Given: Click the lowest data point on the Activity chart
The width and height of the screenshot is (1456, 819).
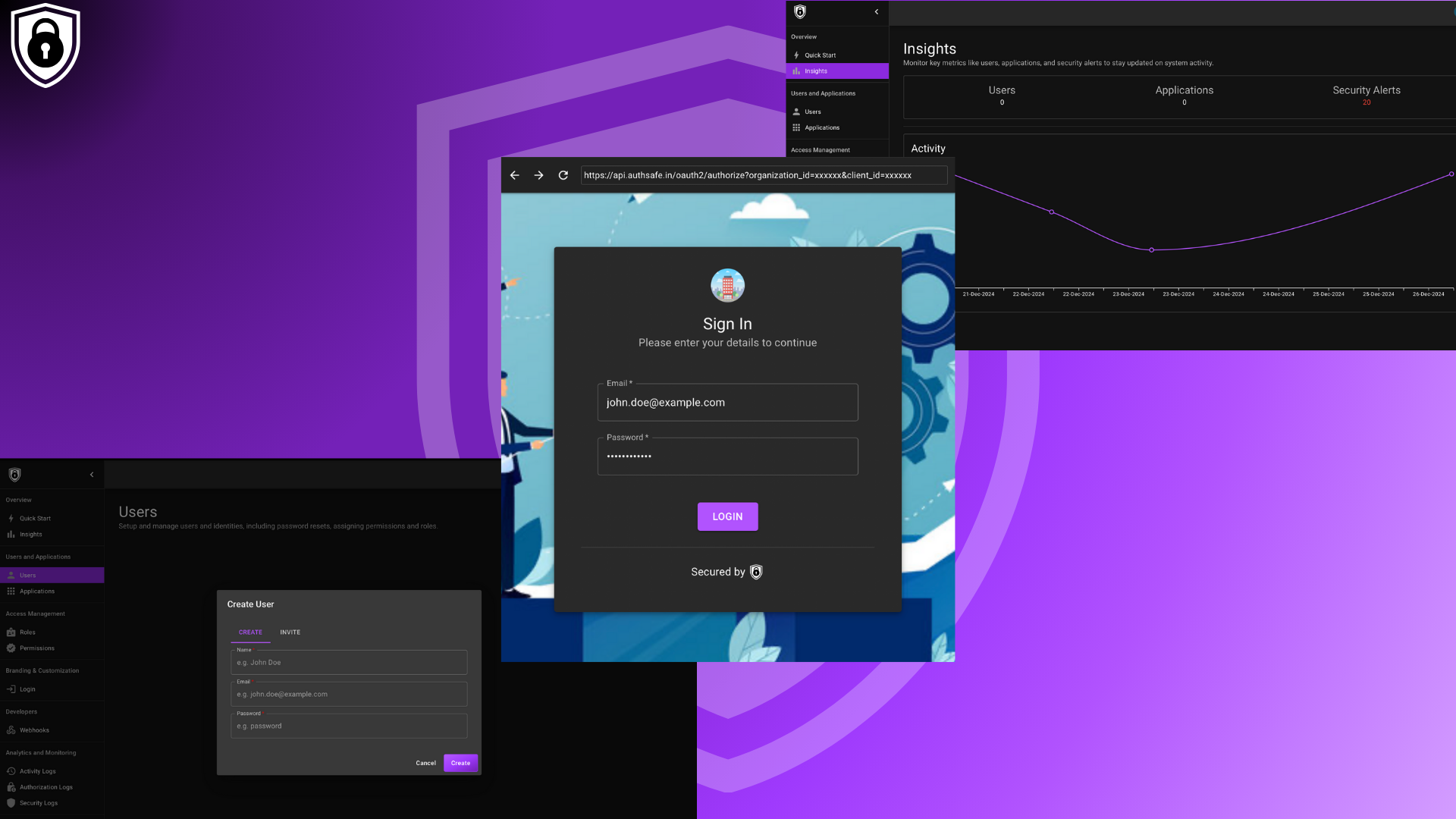Looking at the screenshot, I should [1151, 250].
